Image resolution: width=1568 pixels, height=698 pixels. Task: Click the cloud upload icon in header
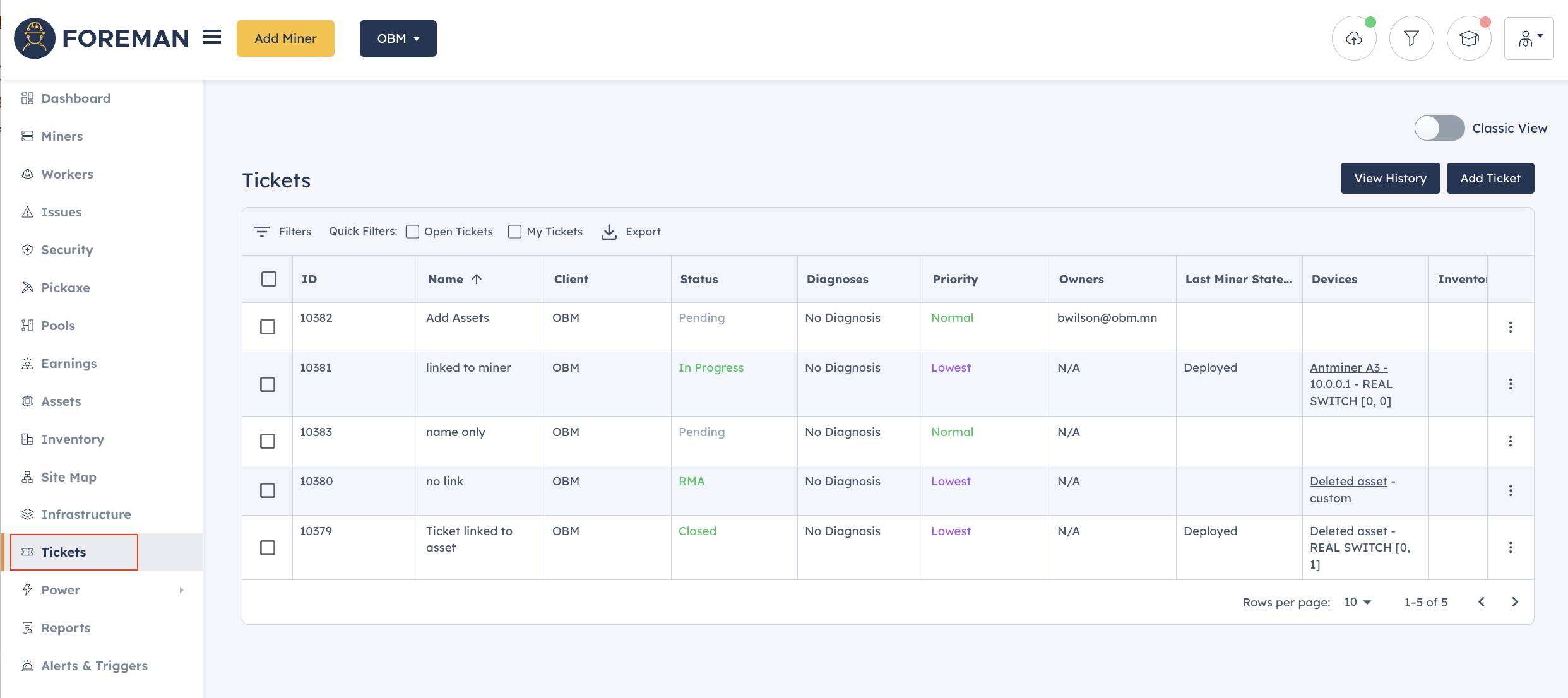click(x=1354, y=38)
